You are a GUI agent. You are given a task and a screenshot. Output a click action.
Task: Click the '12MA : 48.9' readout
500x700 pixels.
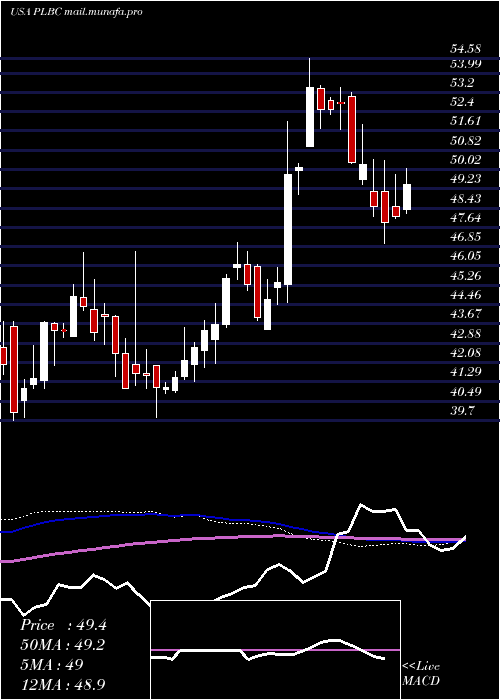[63, 684]
